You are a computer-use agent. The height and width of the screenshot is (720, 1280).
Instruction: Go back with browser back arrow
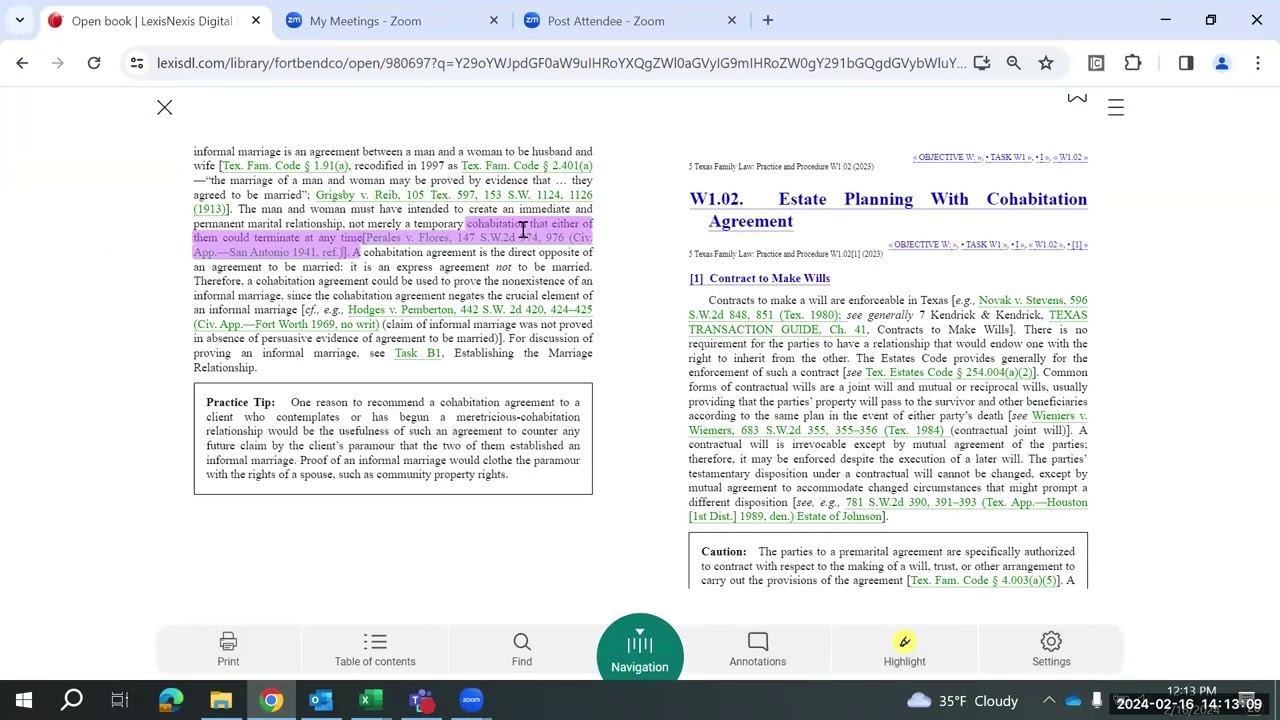coord(22,63)
